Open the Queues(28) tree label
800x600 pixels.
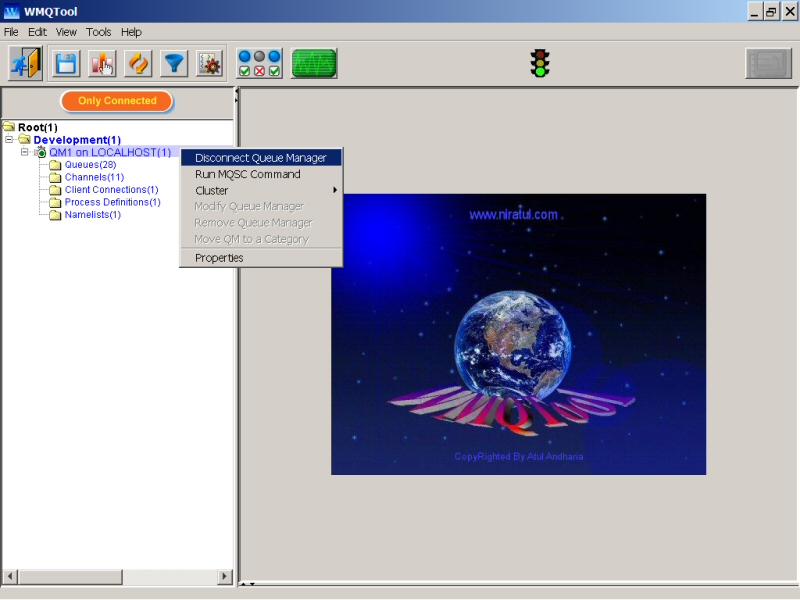pyautogui.click(x=90, y=165)
